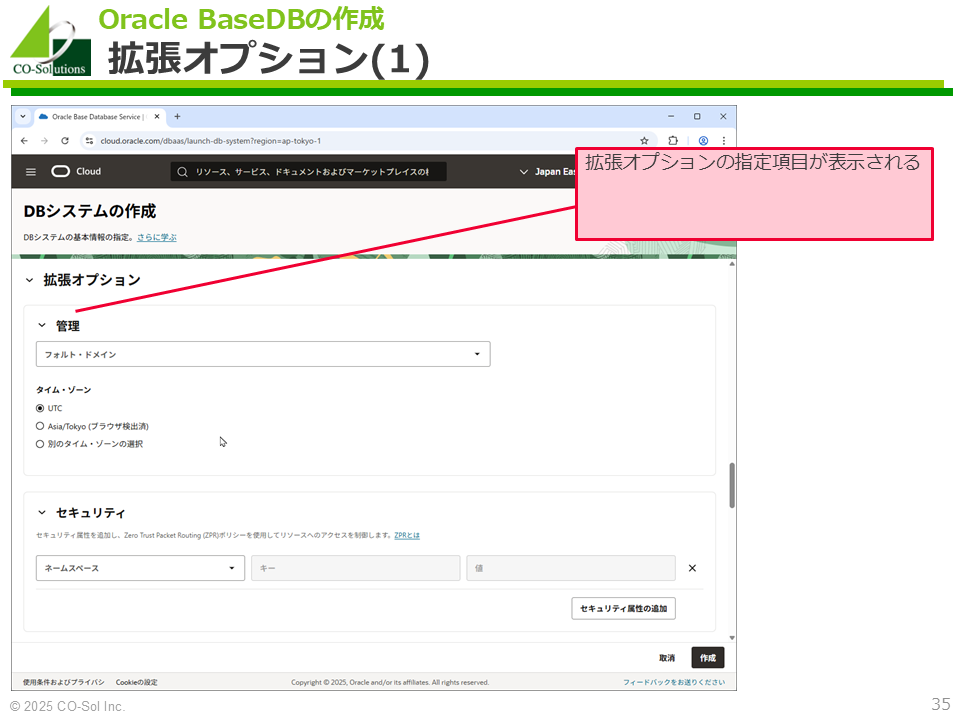Select the UTC time zone radio button
The height and width of the screenshot is (720, 960).
[x=40, y=408]
